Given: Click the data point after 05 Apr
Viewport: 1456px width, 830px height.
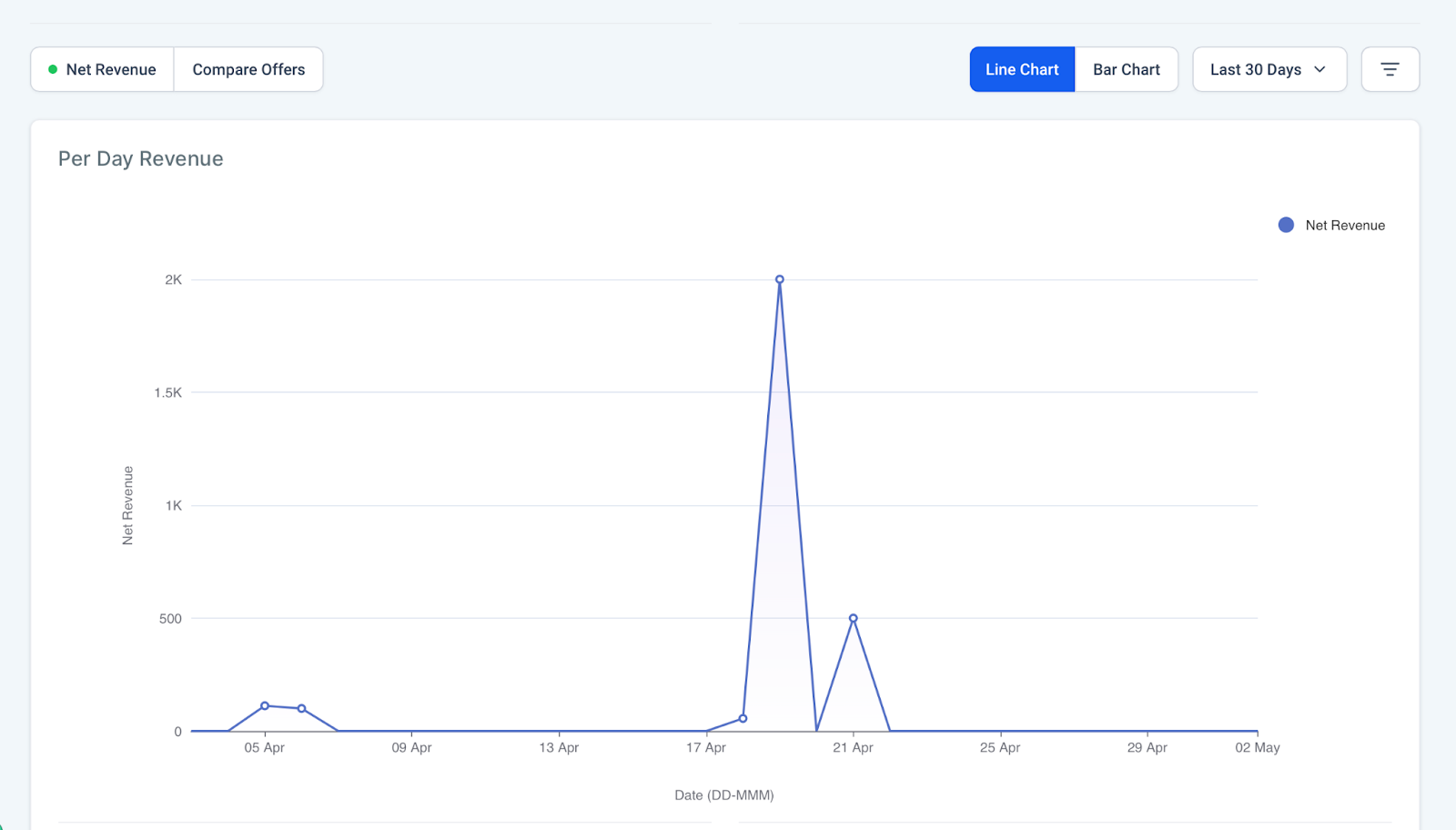Looking at the screenshot, I should pyautogui.click(x=301, y=708).
